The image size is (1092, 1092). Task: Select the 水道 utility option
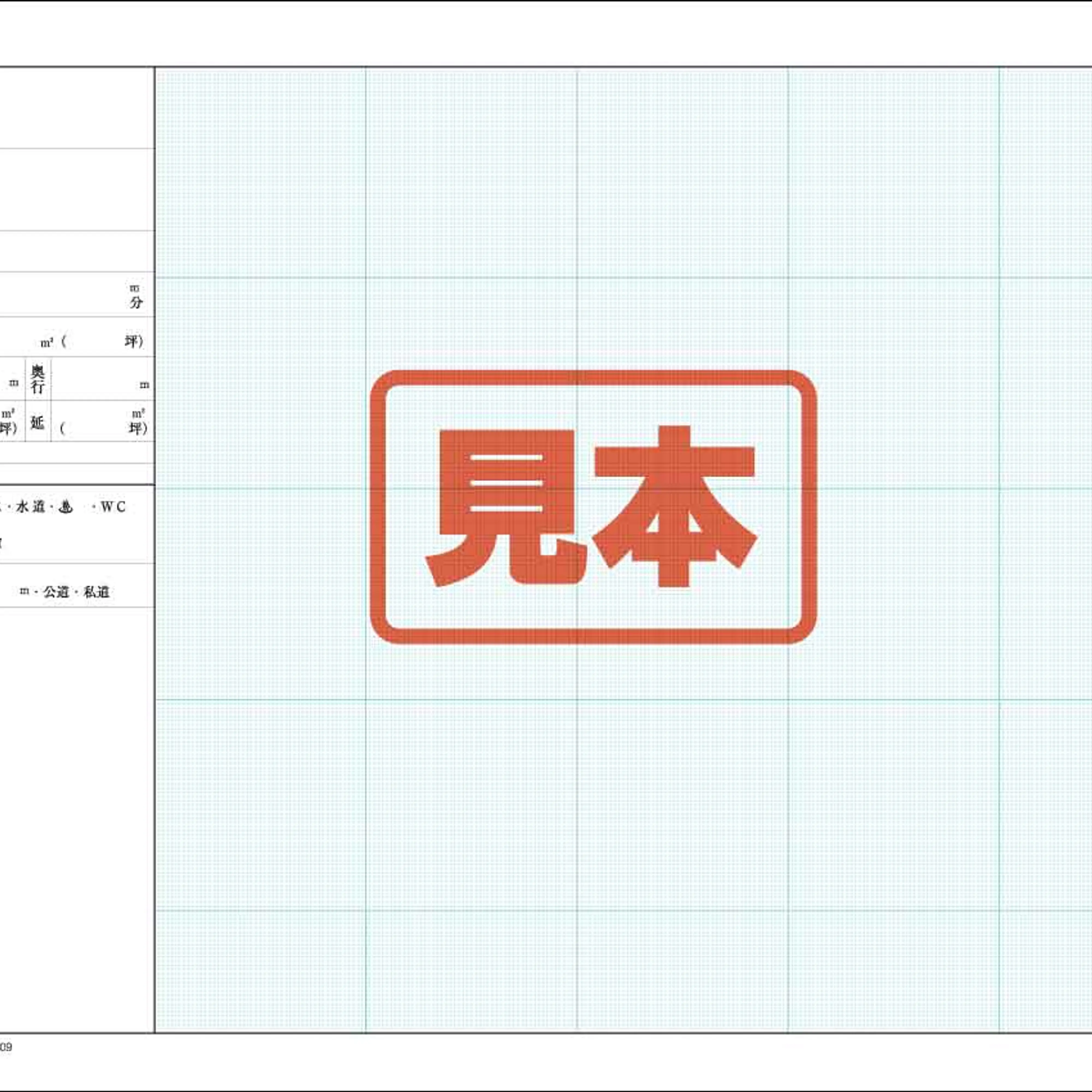click(x=31, y=506)
